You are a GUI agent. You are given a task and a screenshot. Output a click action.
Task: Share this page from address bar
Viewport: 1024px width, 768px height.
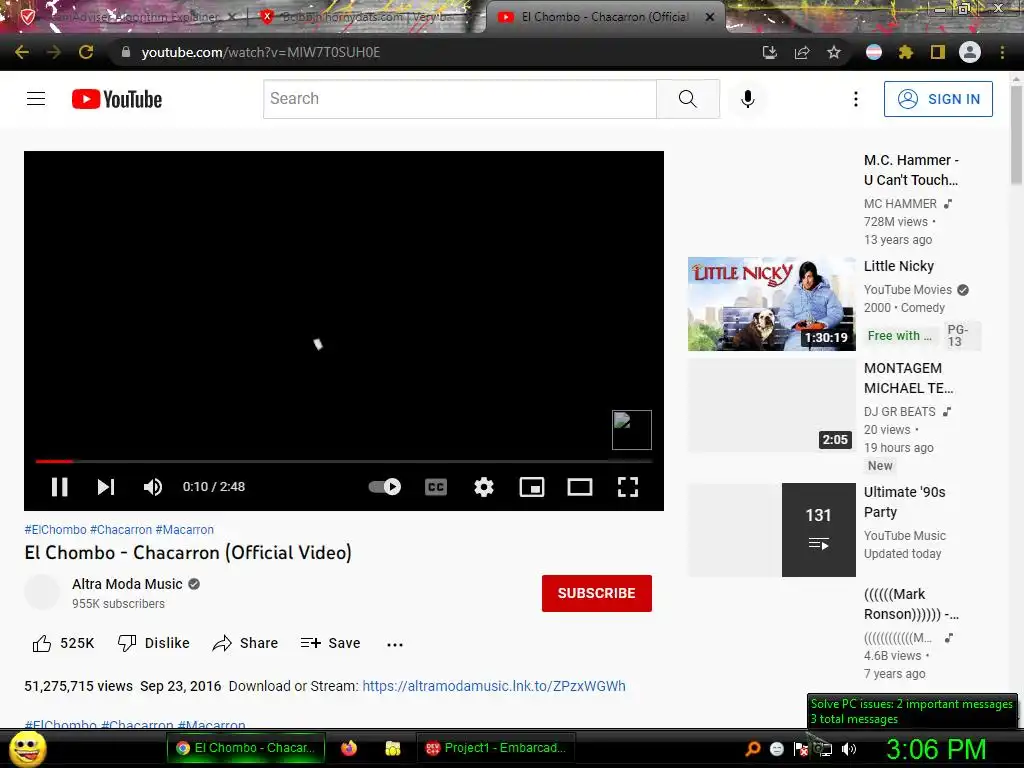(802, 52)
